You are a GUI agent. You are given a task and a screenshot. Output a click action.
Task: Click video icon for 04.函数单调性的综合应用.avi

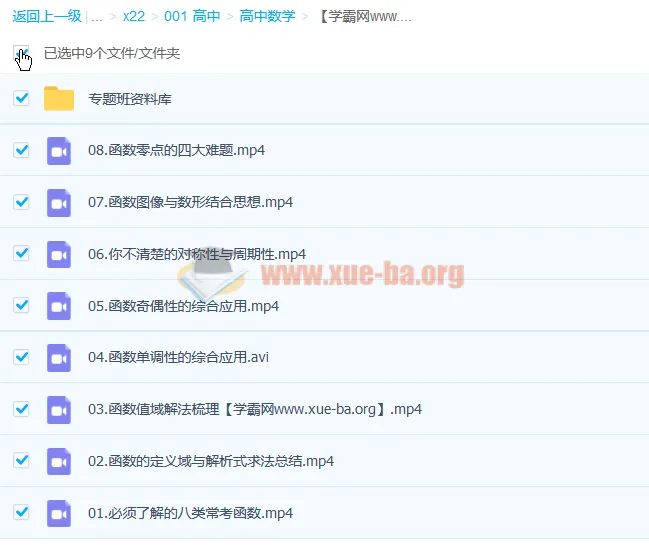pos(59,358)
